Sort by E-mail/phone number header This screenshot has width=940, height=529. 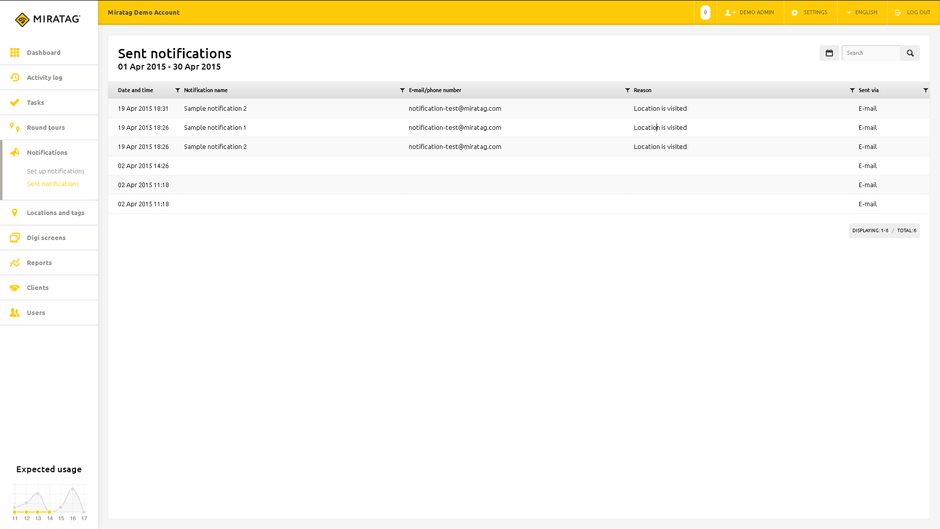tap(435, 90)
